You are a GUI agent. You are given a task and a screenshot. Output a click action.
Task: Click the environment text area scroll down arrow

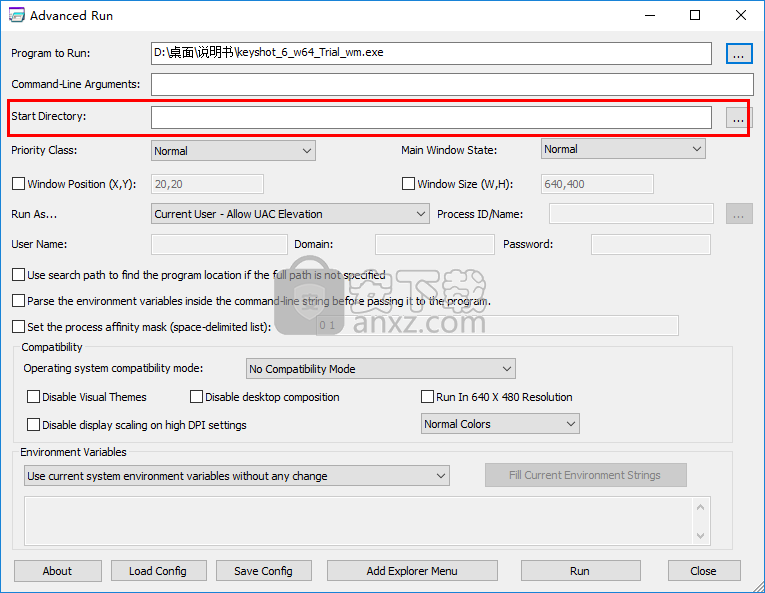coord(701,535)
